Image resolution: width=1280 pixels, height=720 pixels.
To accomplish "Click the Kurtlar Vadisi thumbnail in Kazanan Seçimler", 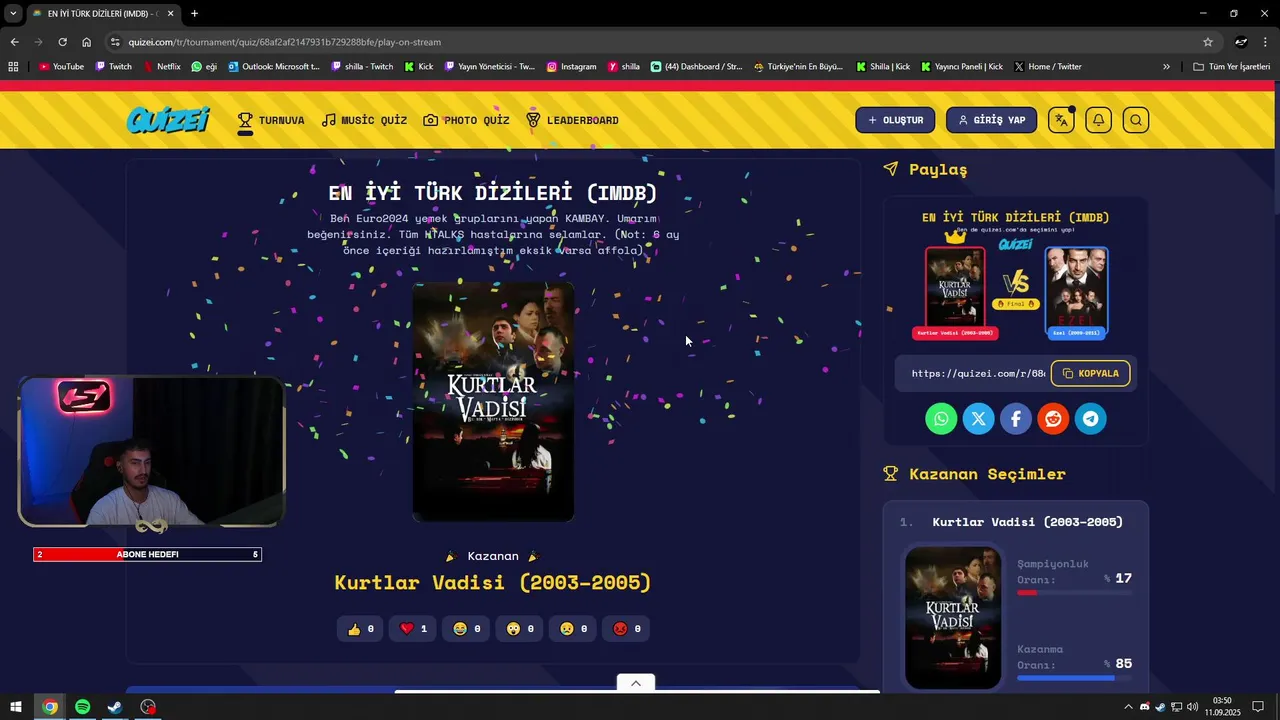I will pyautogui.click(x=952, y=617).
